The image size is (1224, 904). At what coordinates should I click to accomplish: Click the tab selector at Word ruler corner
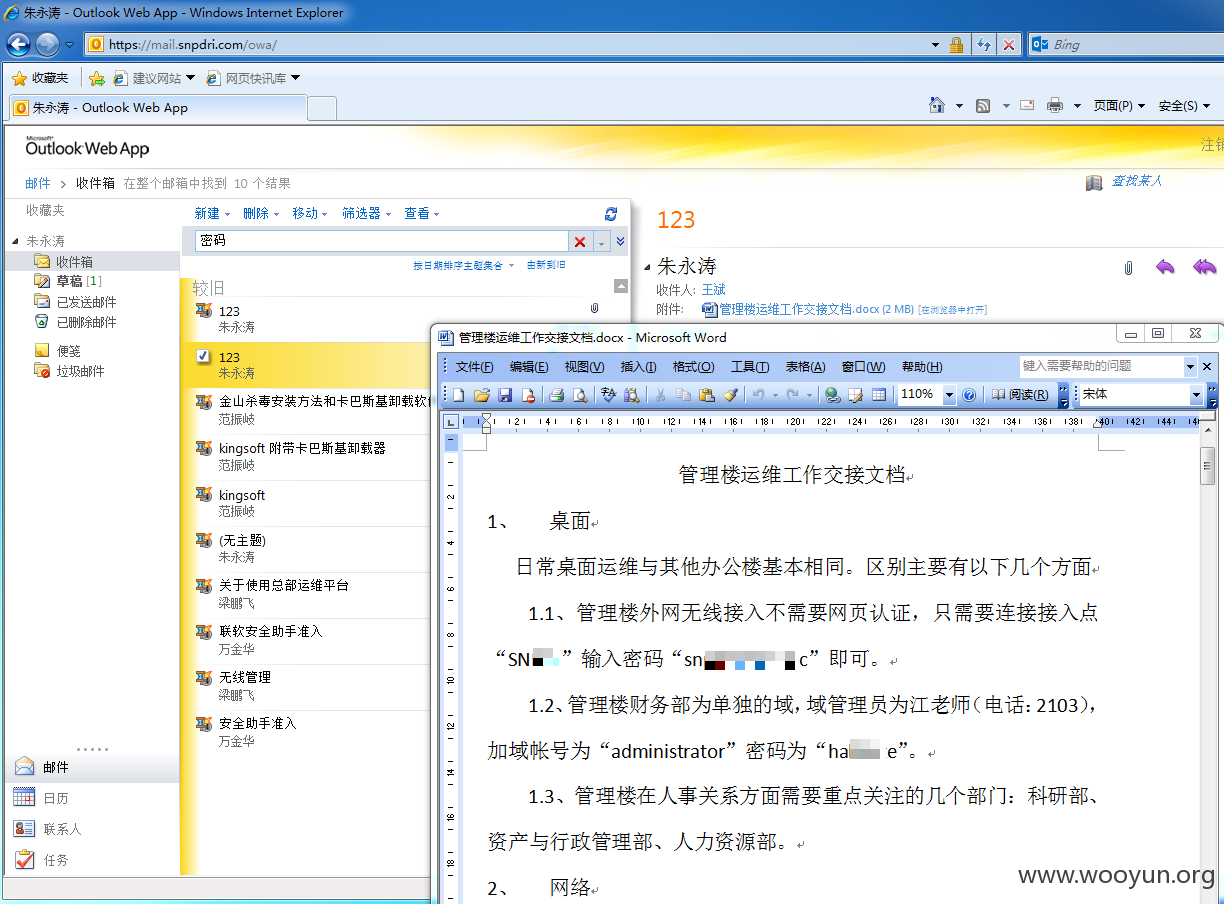click(x=450, y=422)
